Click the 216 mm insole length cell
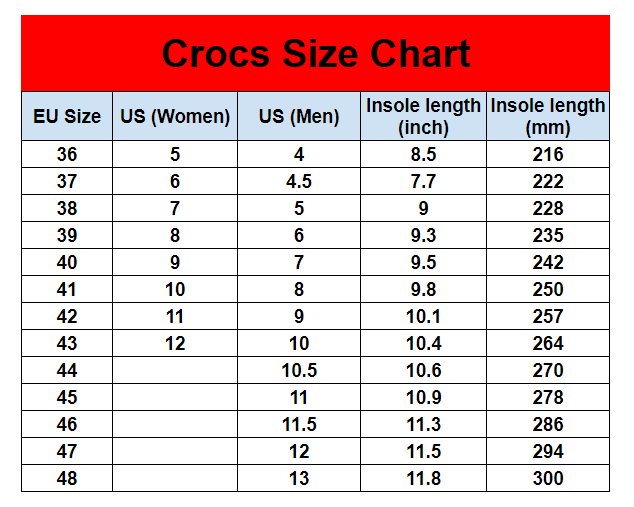 coord(548,155)
